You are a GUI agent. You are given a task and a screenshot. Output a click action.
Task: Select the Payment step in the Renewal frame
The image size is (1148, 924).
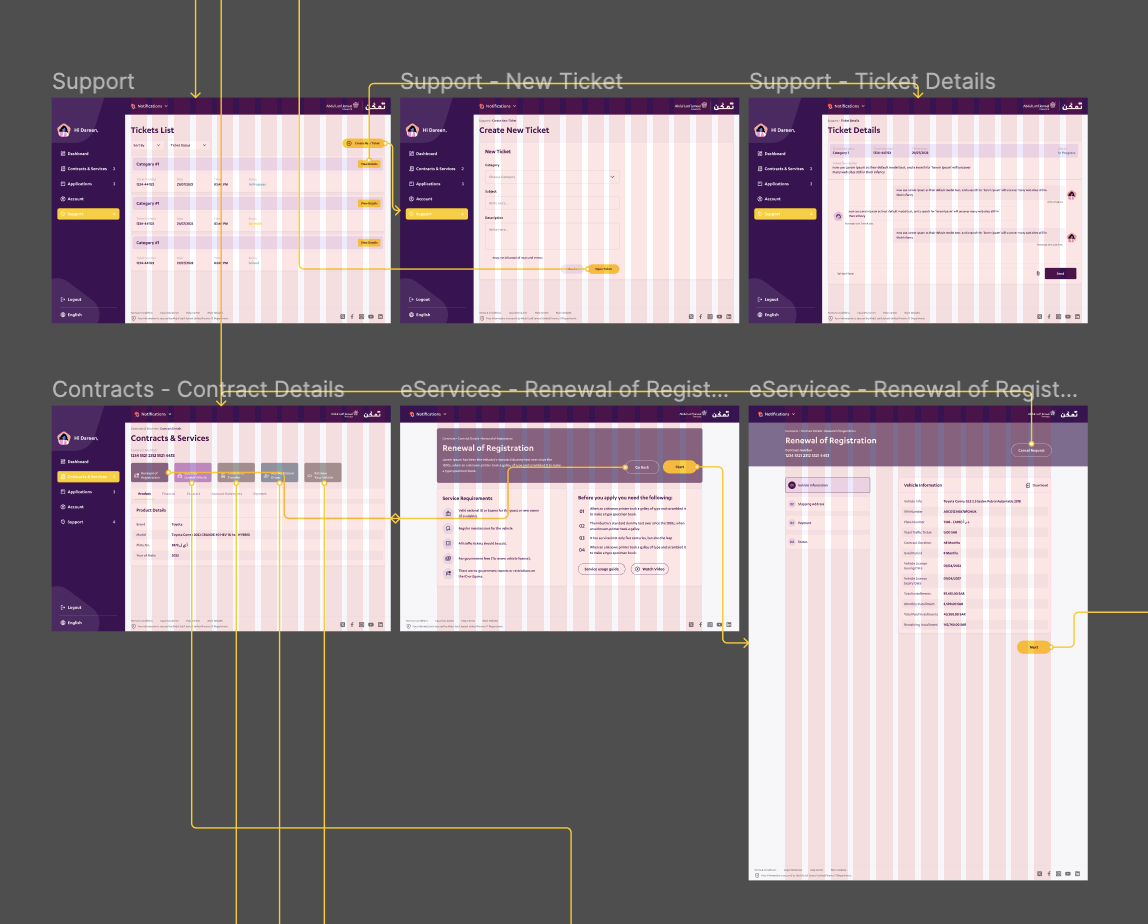pos(828,524)
